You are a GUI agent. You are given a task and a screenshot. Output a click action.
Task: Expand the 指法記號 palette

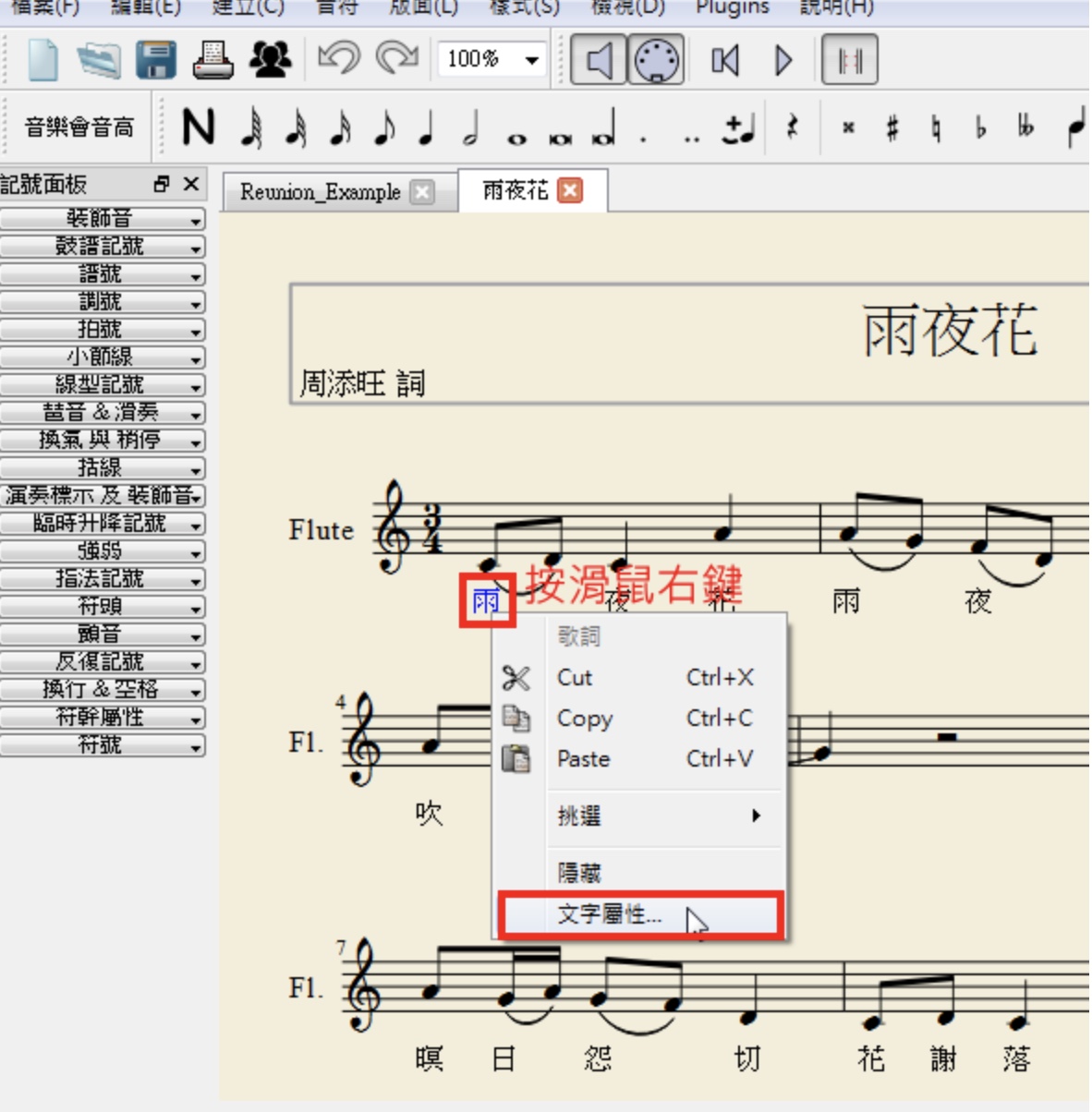point(103,579)
